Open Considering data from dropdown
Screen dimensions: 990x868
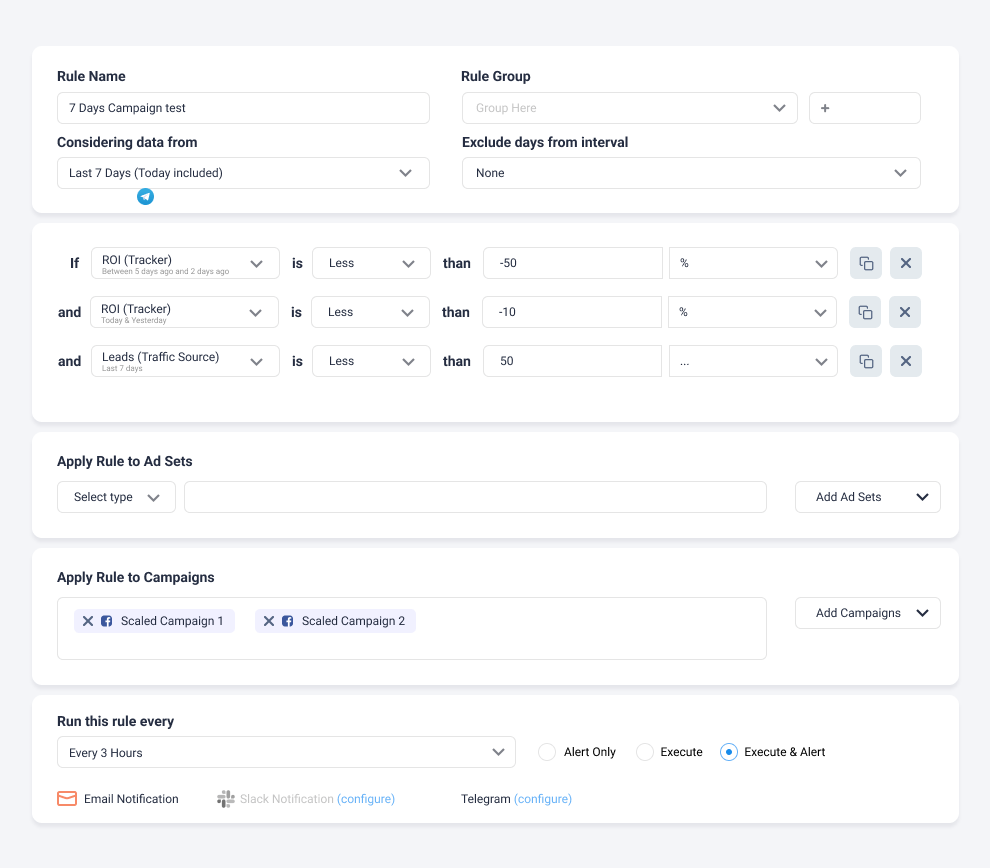(243, 173)
